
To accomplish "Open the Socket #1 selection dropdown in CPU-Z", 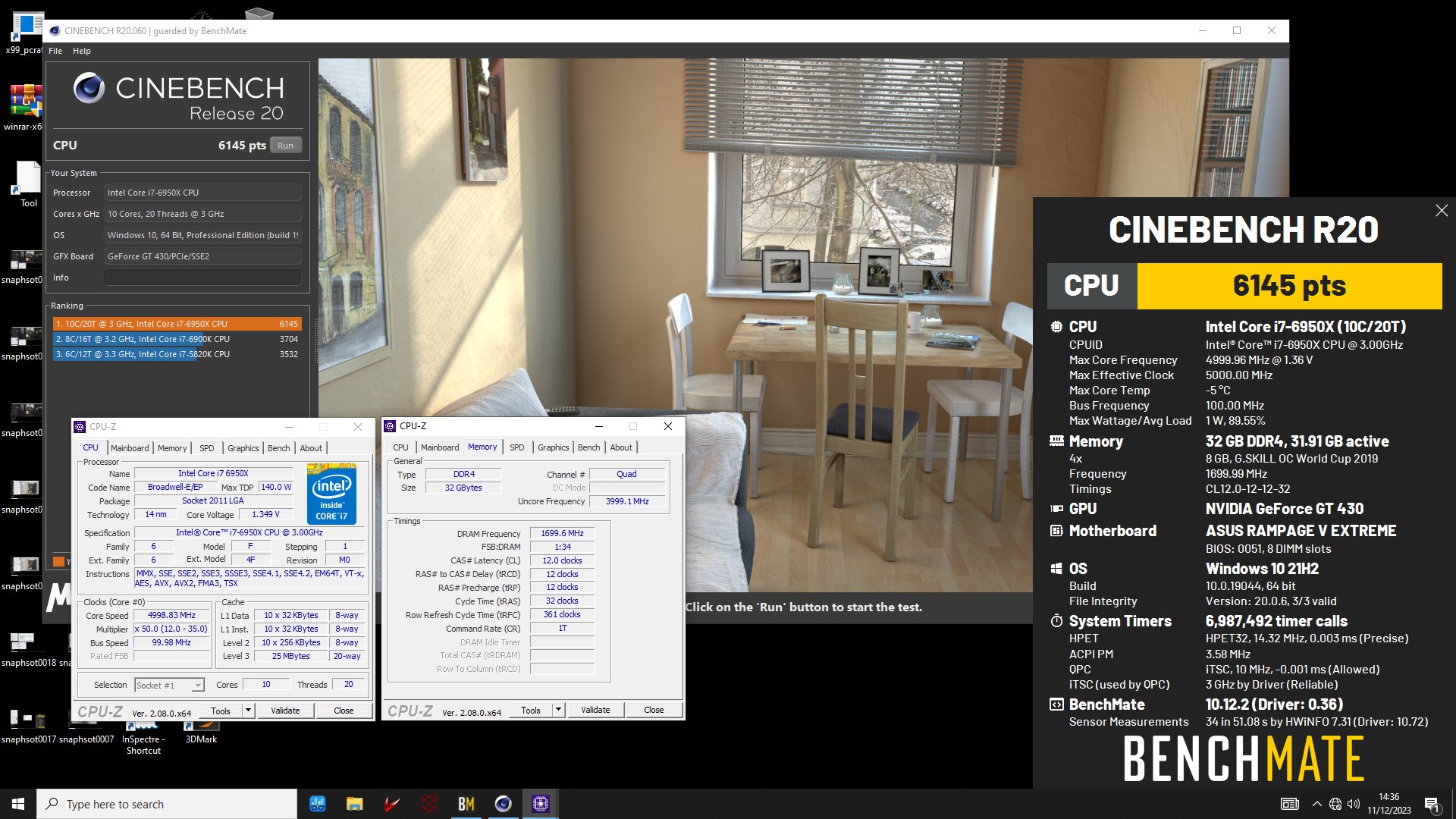I will point(169,685).
